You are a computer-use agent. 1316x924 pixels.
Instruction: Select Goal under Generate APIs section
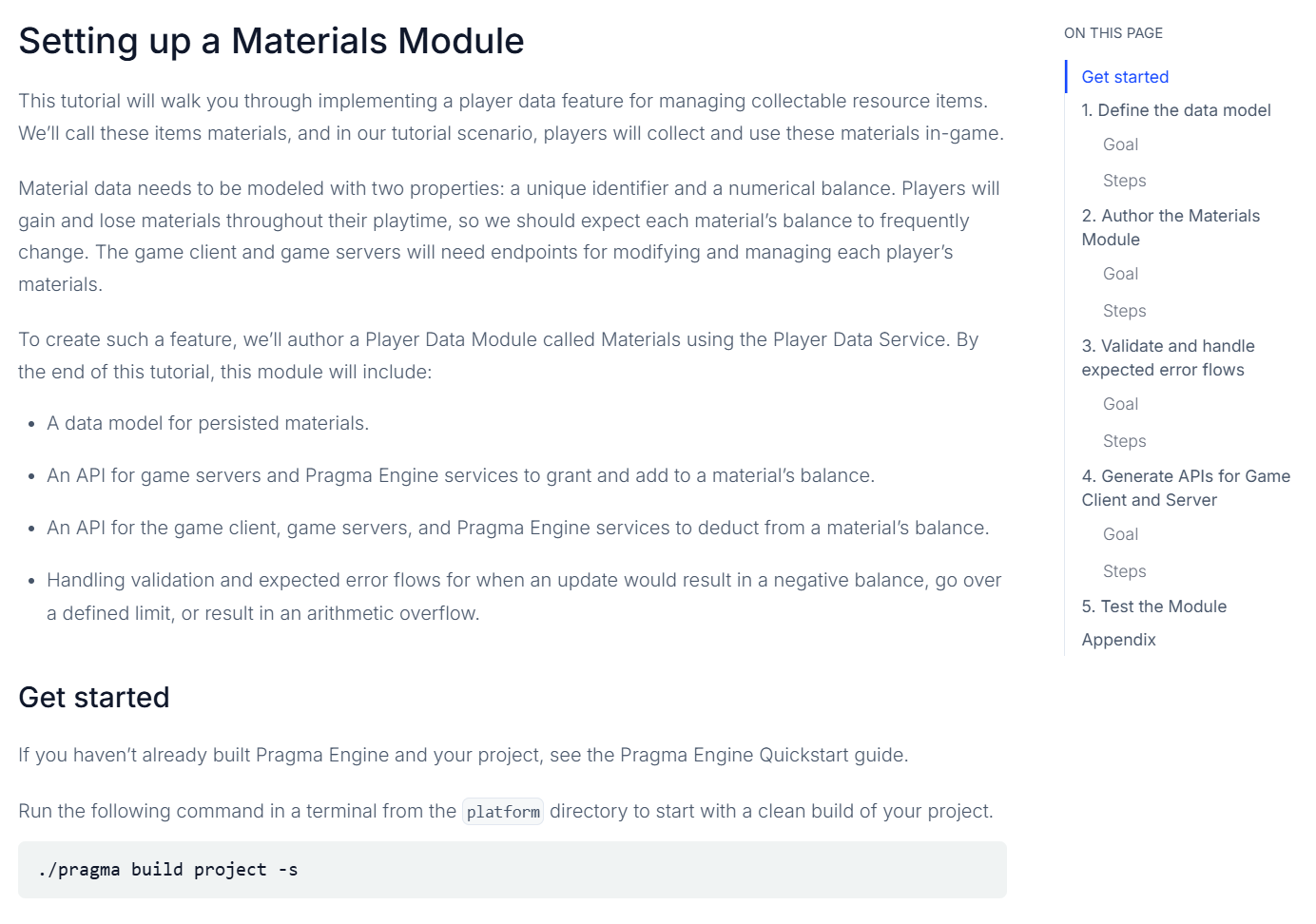(x=1120, y=534)
